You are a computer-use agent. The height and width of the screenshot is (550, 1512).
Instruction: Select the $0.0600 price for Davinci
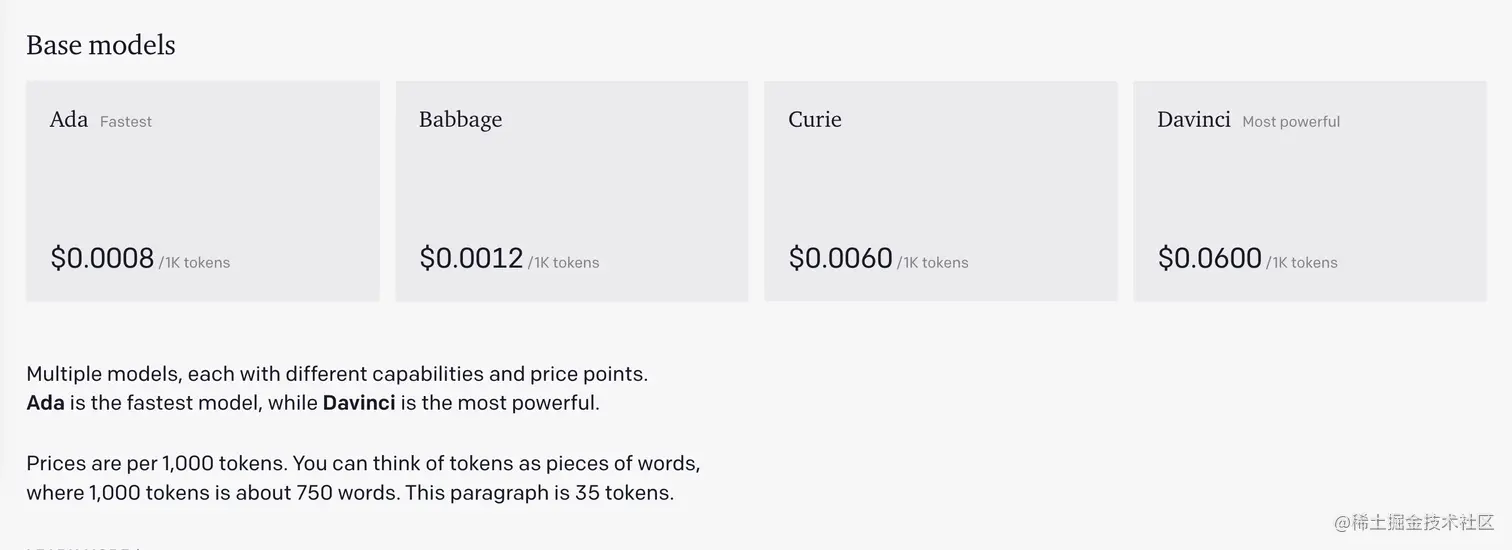coord(1210,258)
